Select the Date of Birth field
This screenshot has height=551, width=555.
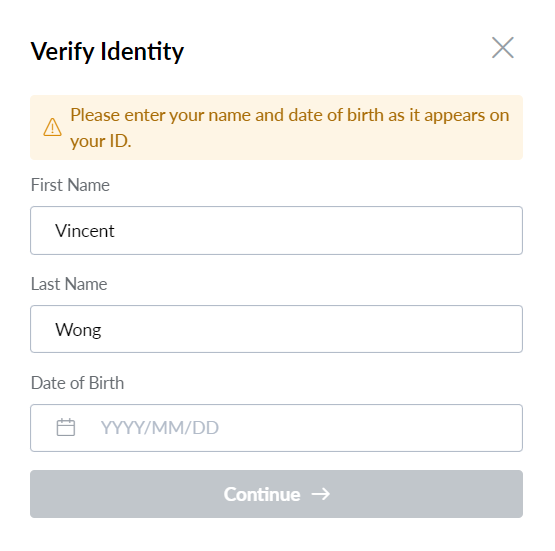[276, 428]
